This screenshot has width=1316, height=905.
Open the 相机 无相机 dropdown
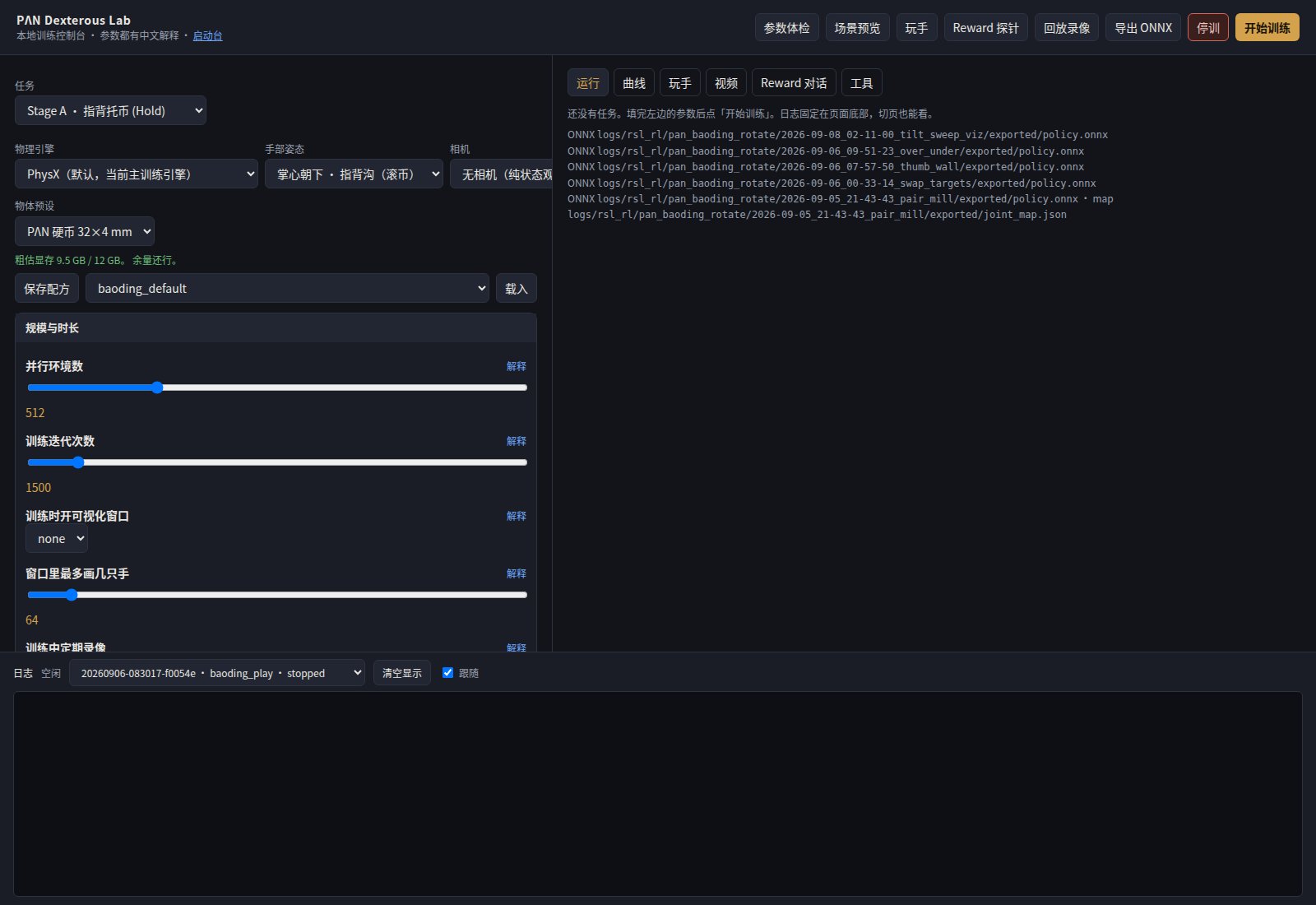point(501,174)
